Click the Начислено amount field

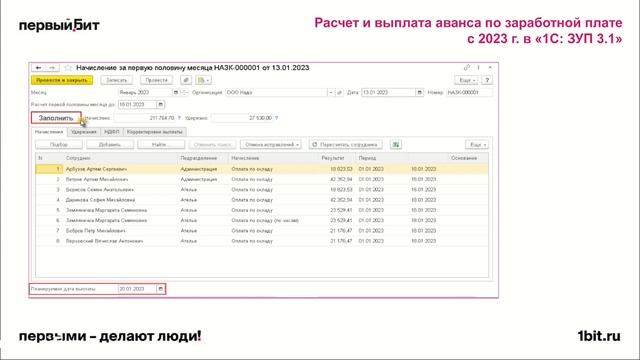[144, 118]
